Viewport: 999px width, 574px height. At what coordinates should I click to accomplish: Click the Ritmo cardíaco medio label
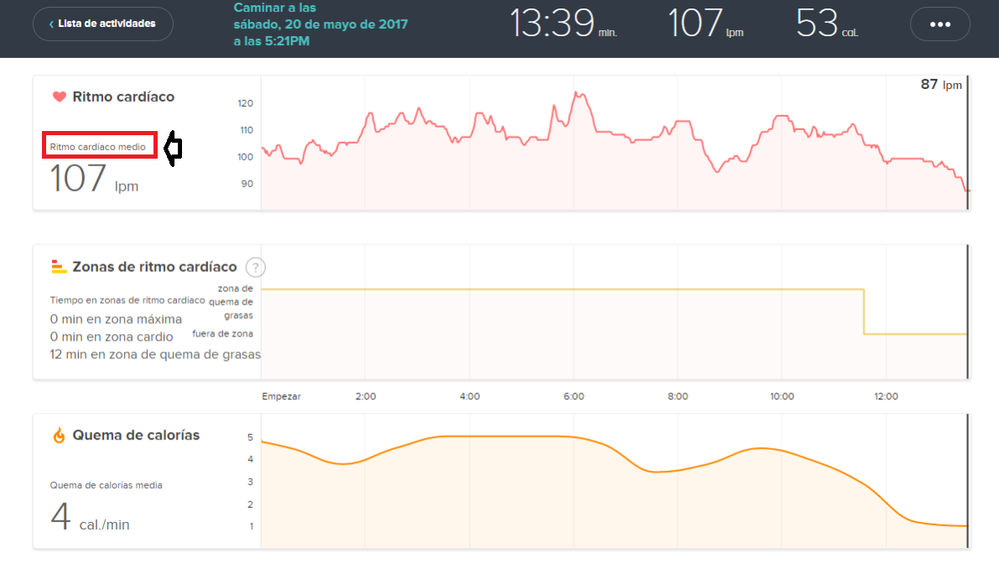97,147
